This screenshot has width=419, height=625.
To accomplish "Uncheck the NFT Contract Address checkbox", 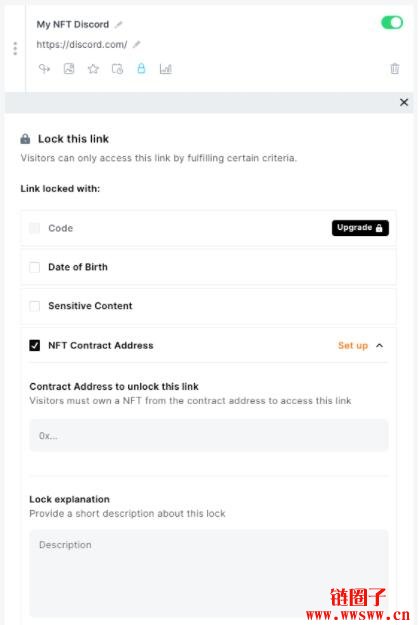I will pos(35,345).
